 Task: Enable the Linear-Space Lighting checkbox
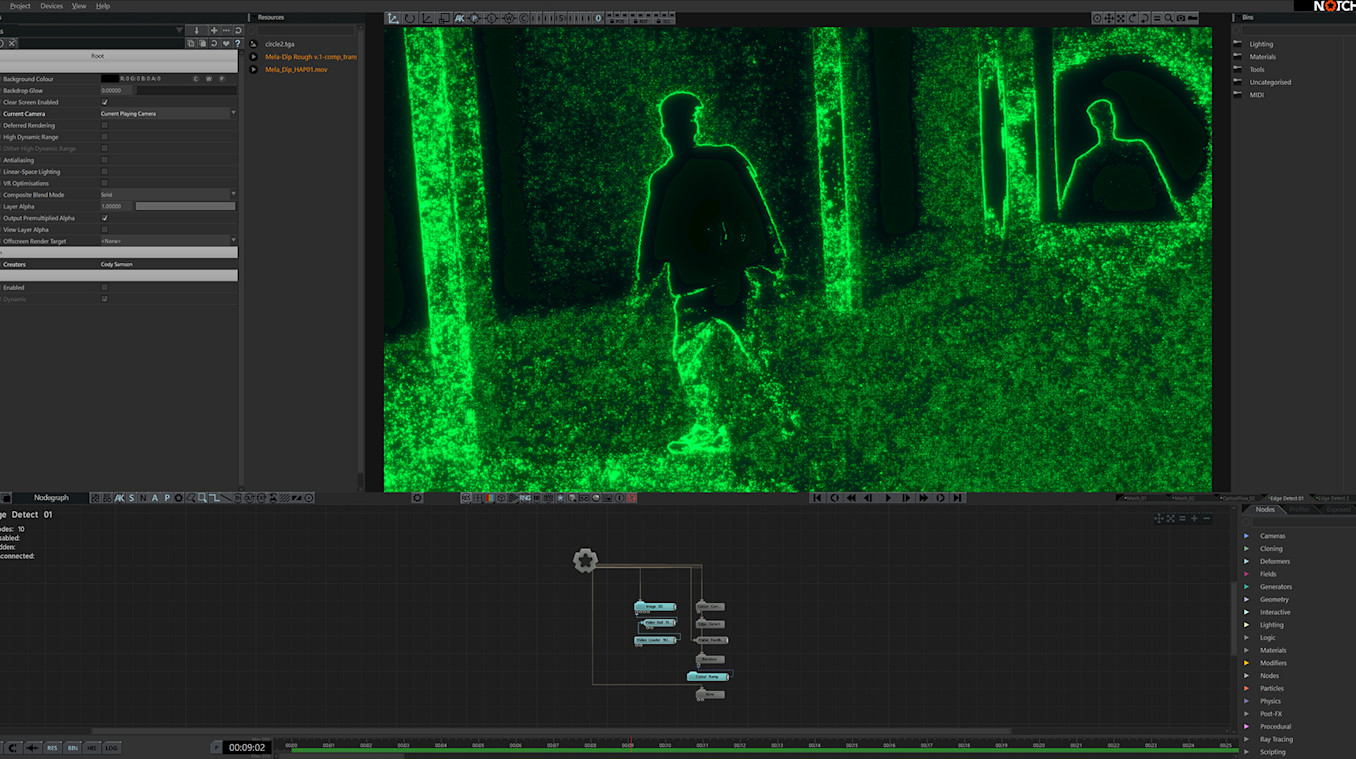coord(104,172)
